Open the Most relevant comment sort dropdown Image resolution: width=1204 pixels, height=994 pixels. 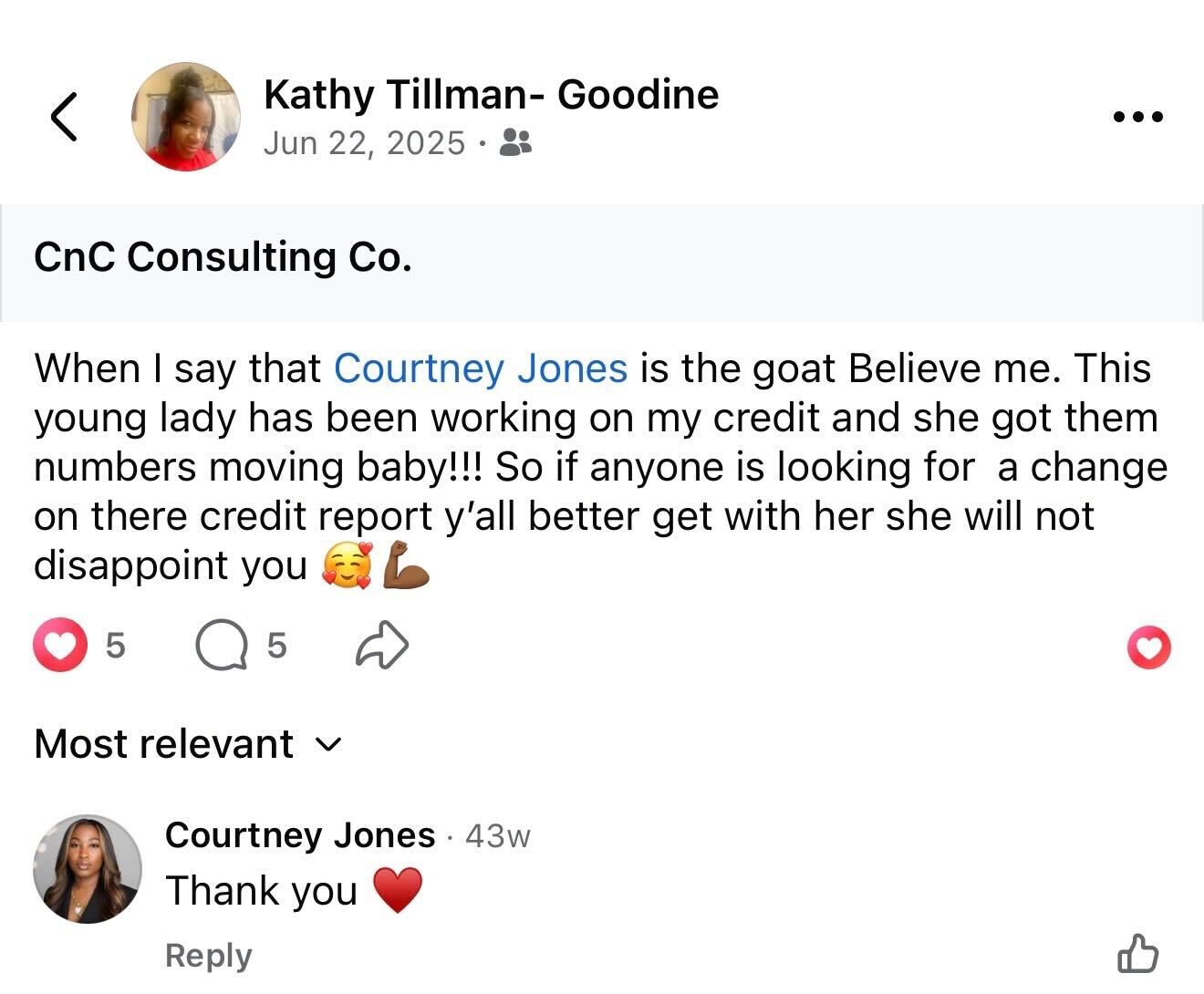pos(164,744)
